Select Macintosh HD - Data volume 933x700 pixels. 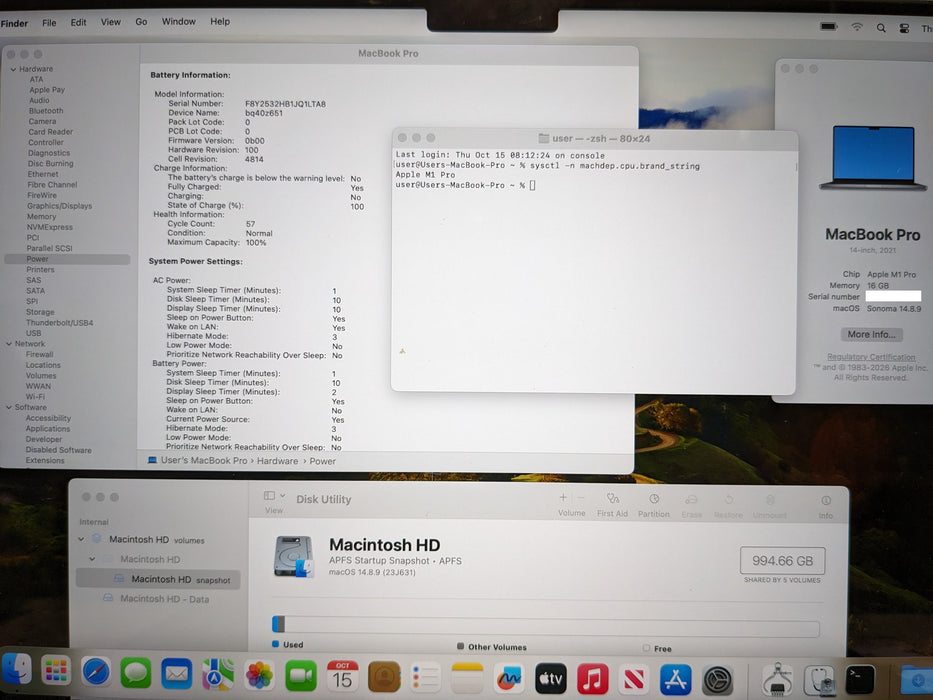point(164,599)
